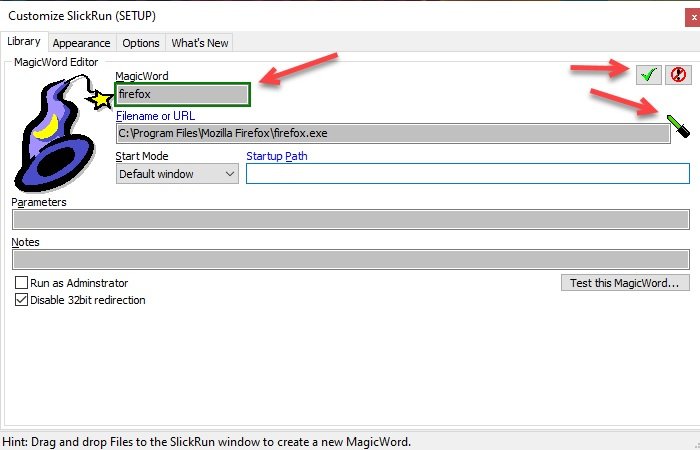This screenshot has width=700, height=450.
Task: Click the Filename or URL link label
Action: tap(155, 116)
